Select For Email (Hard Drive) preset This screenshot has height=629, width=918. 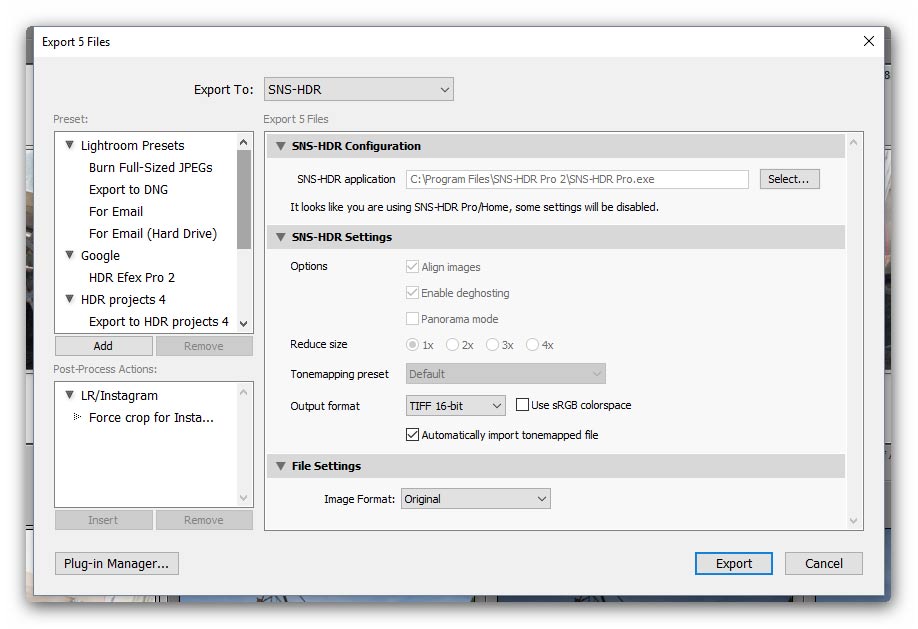[153, 234]
